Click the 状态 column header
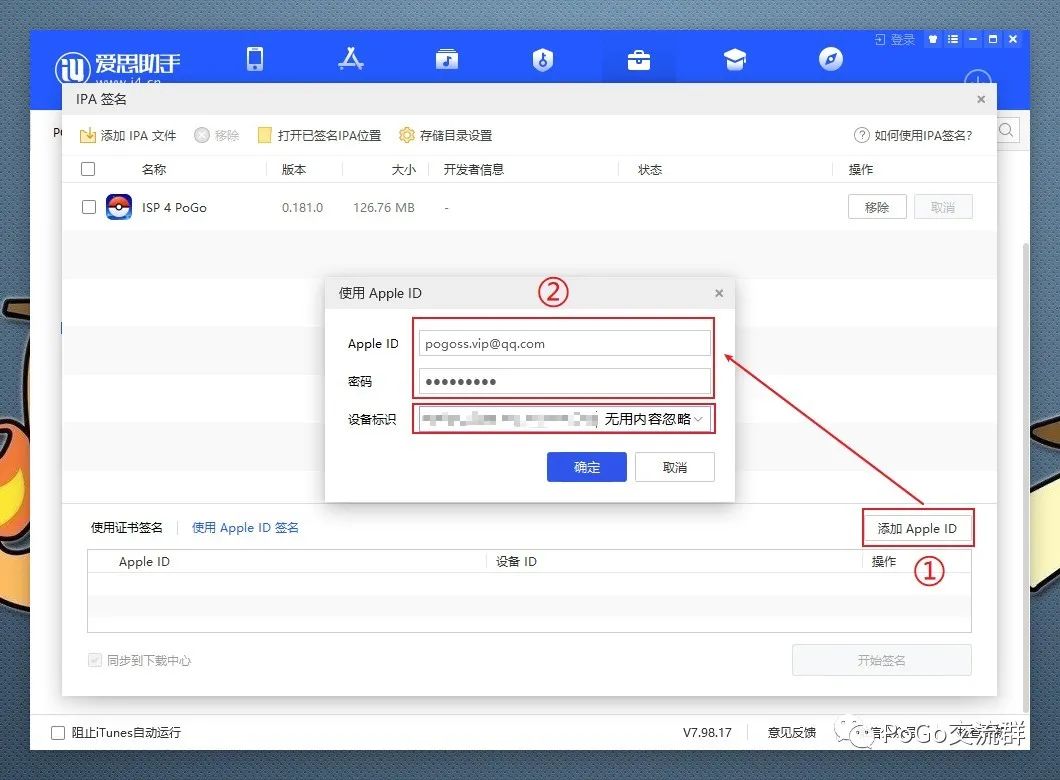 pyautogui.click(x=650, y=169)
